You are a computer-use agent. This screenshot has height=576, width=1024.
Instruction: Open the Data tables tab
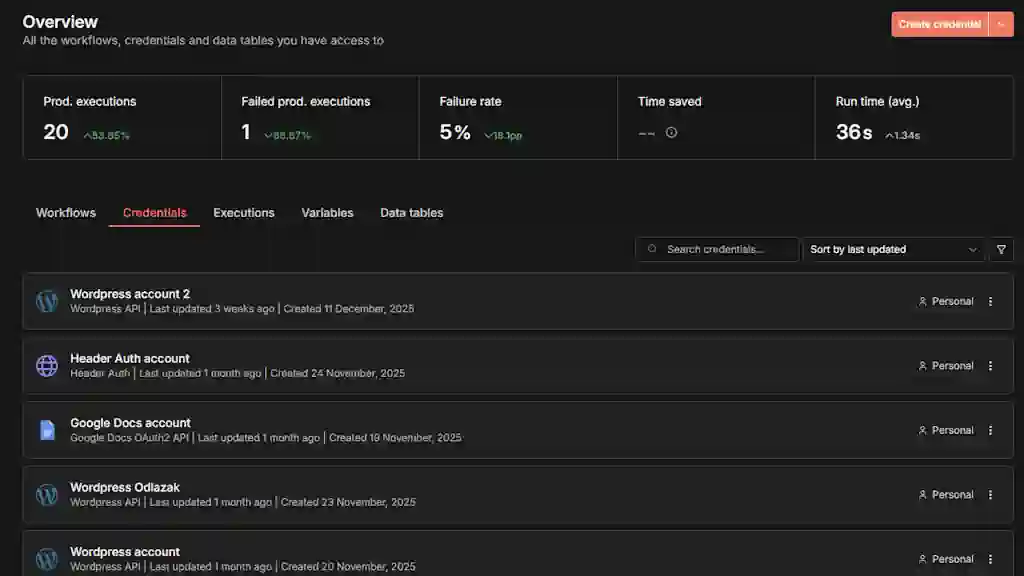click(411, 213)
